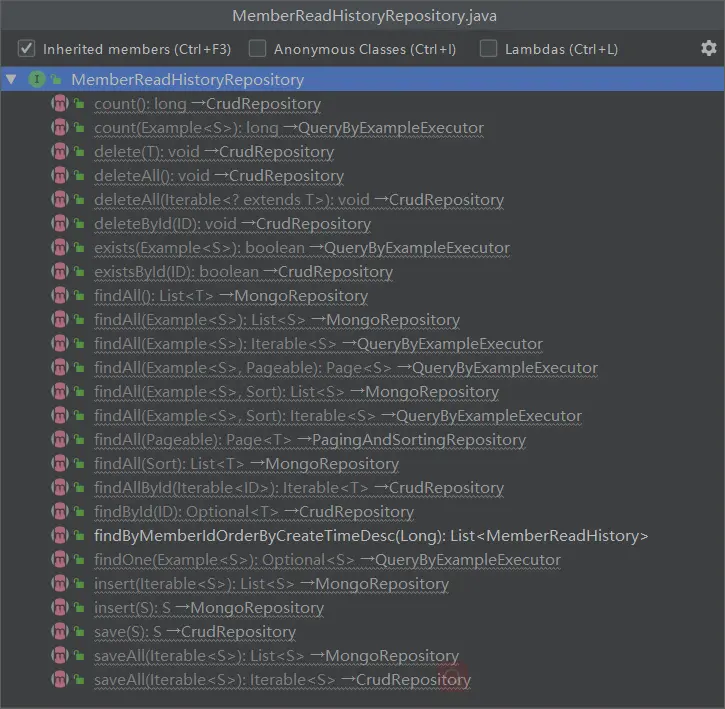The height and width of the screenshot is (709, 725).
Task: Select findAll(Example<S>, Pageable): Page<S> entry
Action: click(x=346, y=368)
